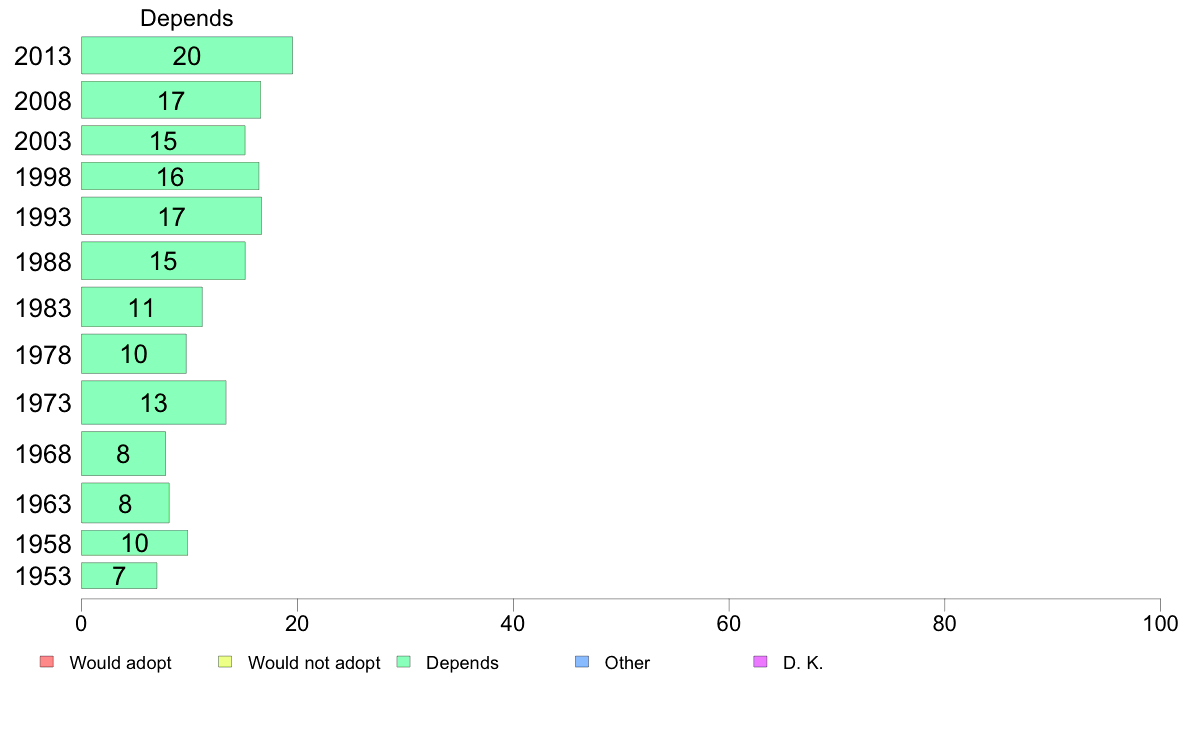
Task: Select the Other legend label
Action: (x=627, y=662)
